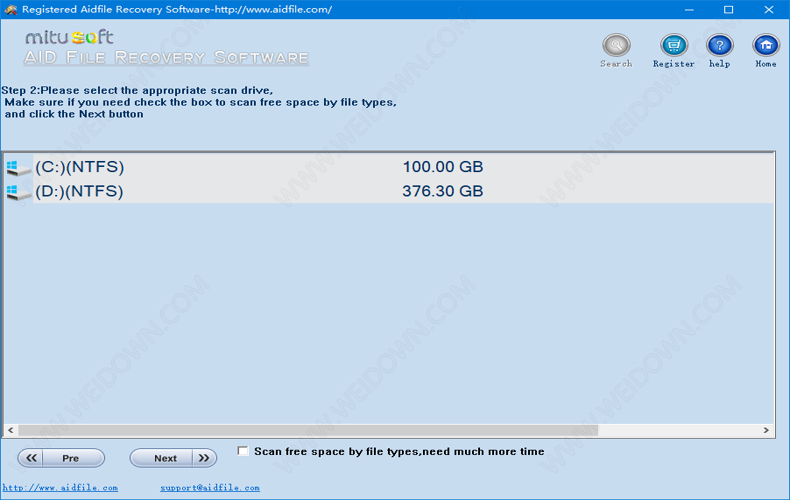Click the horizontal scrollbar left arrow

pyautogui.click(x=10, y=430)
